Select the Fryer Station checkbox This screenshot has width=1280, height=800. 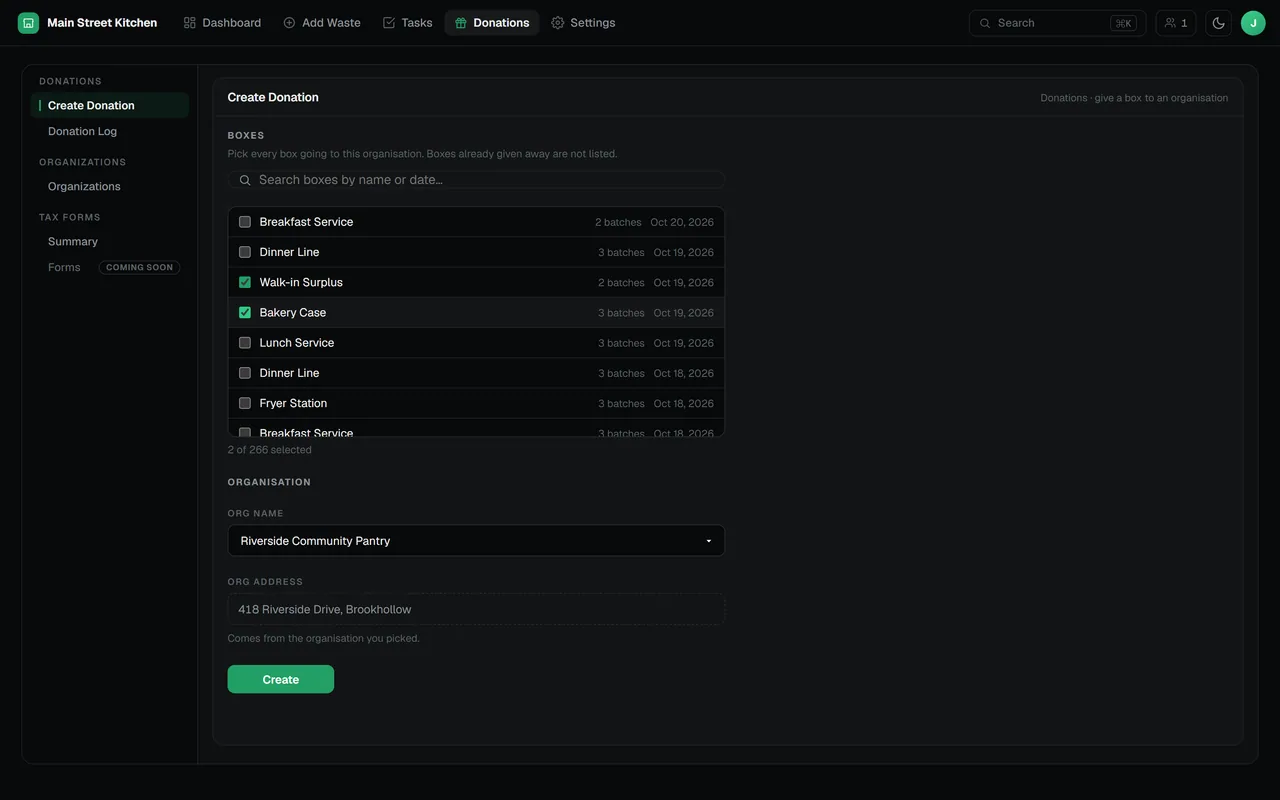coord(245,403)
